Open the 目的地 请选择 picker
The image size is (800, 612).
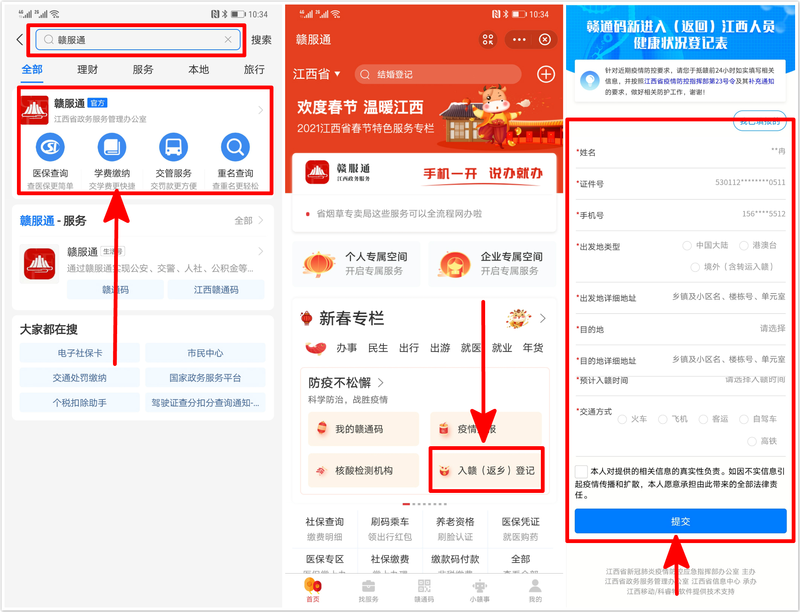tap(680, 329)
